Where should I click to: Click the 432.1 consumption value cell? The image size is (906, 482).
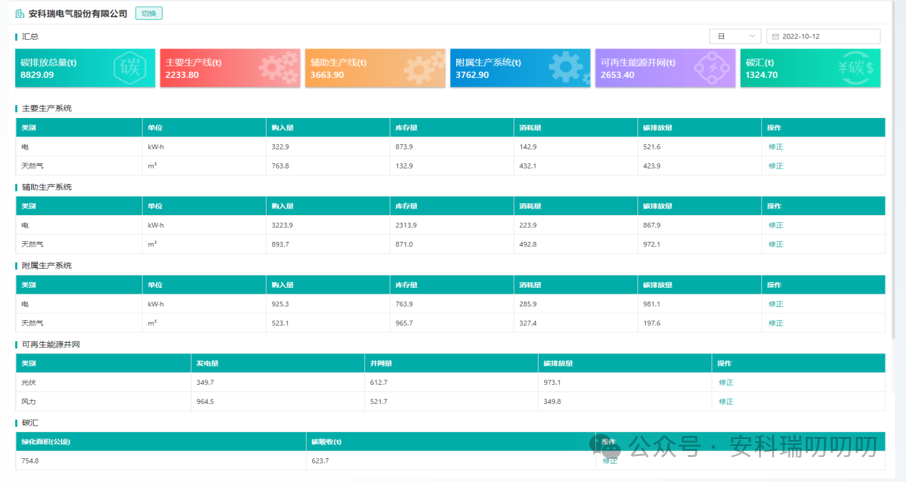click(x=528, y=166)
